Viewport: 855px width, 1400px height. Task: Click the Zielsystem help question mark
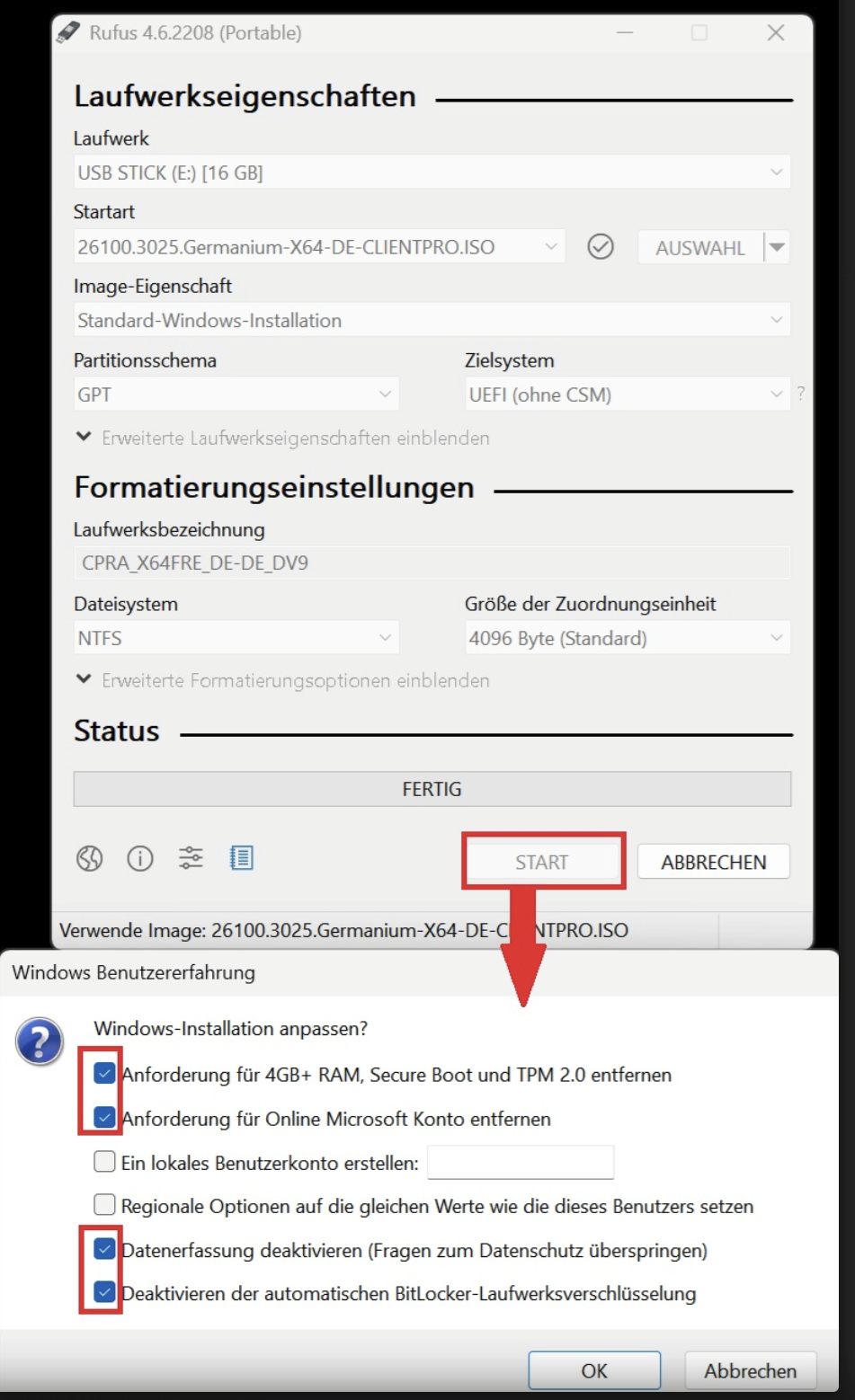pos(800,393)
